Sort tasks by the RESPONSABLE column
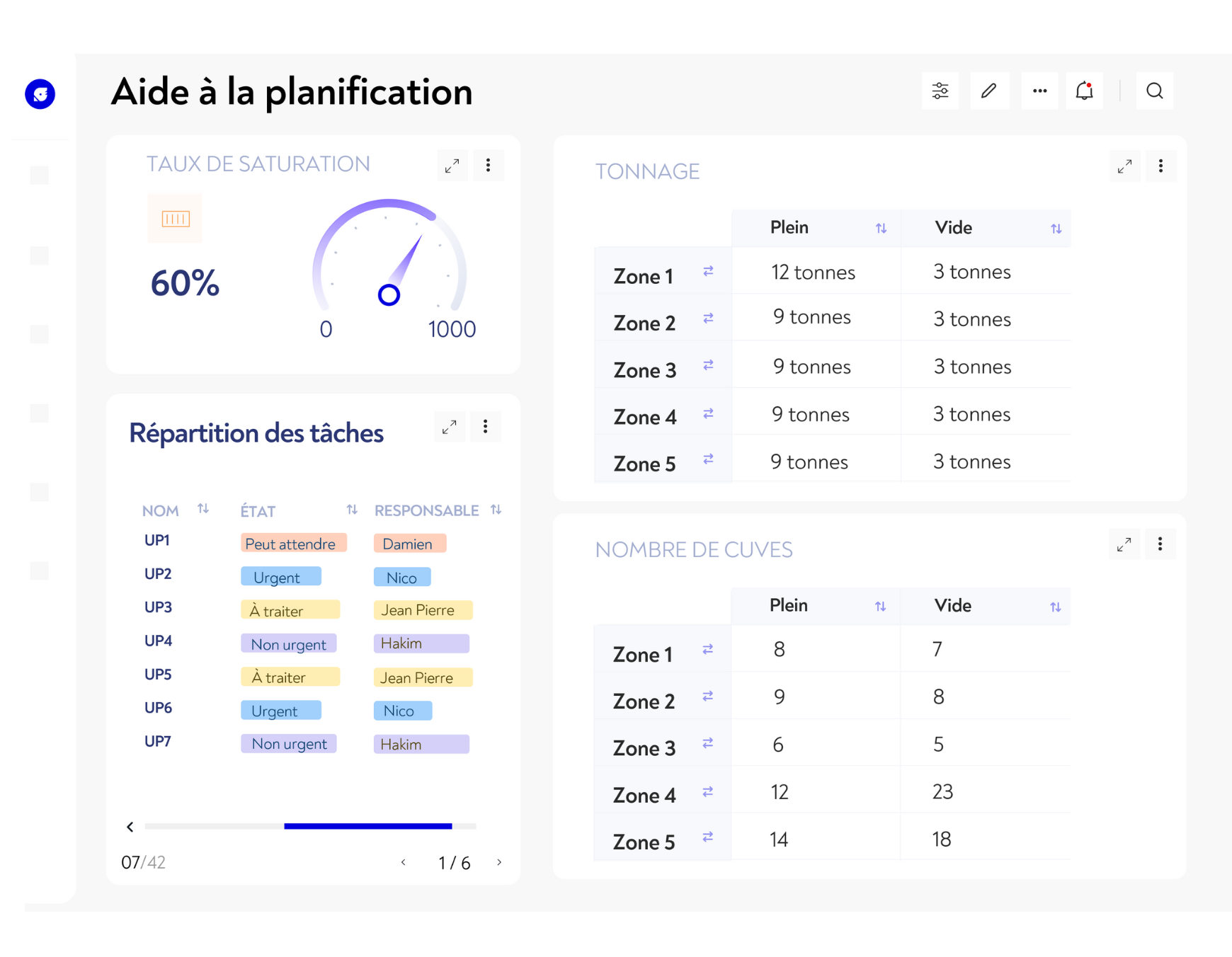 [x=496, y=510]
